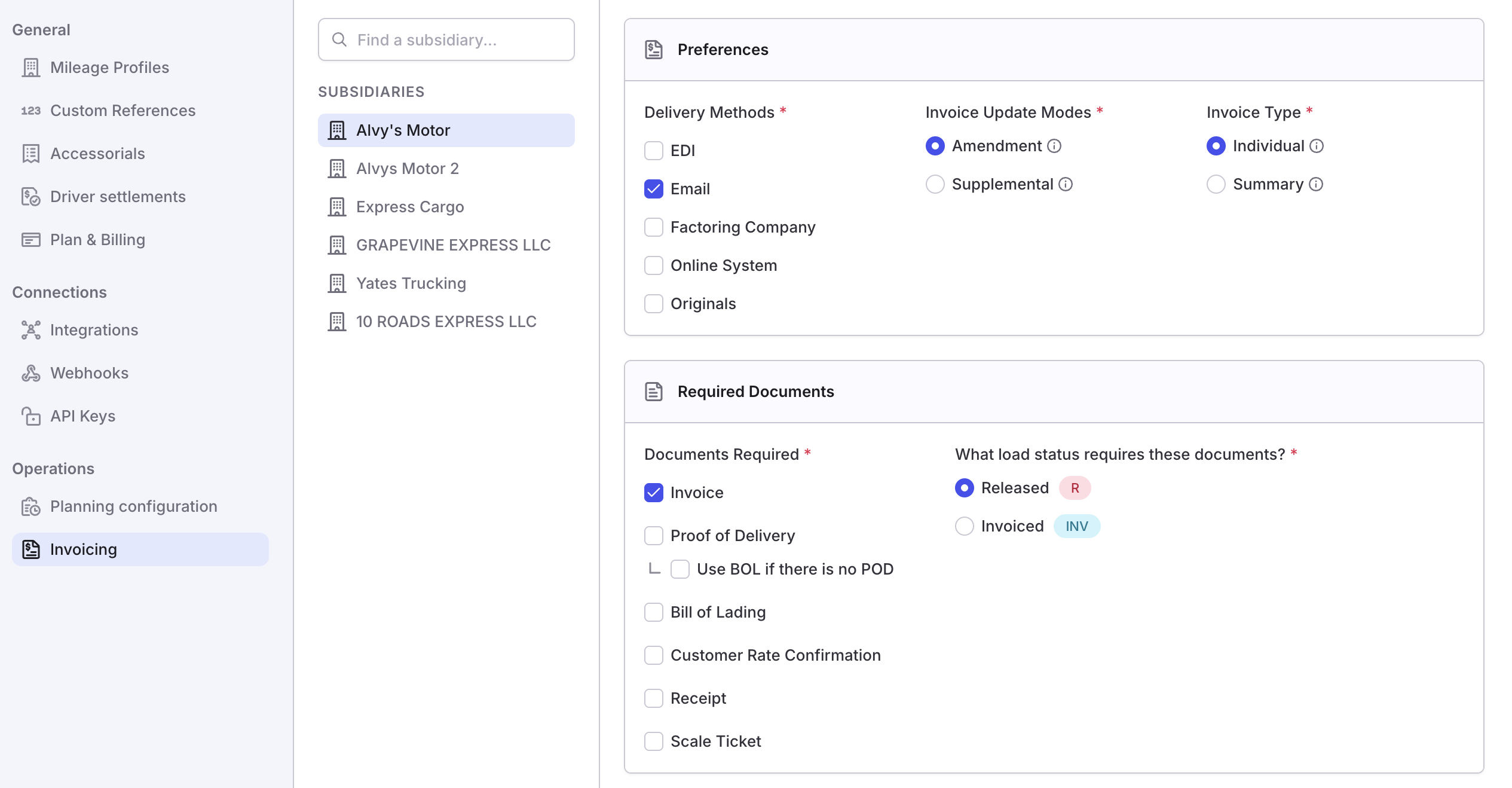Select the Yates Trucking subsidiary
The image size is (1512, 788).
pyautogui.click(x=446, y=283)
